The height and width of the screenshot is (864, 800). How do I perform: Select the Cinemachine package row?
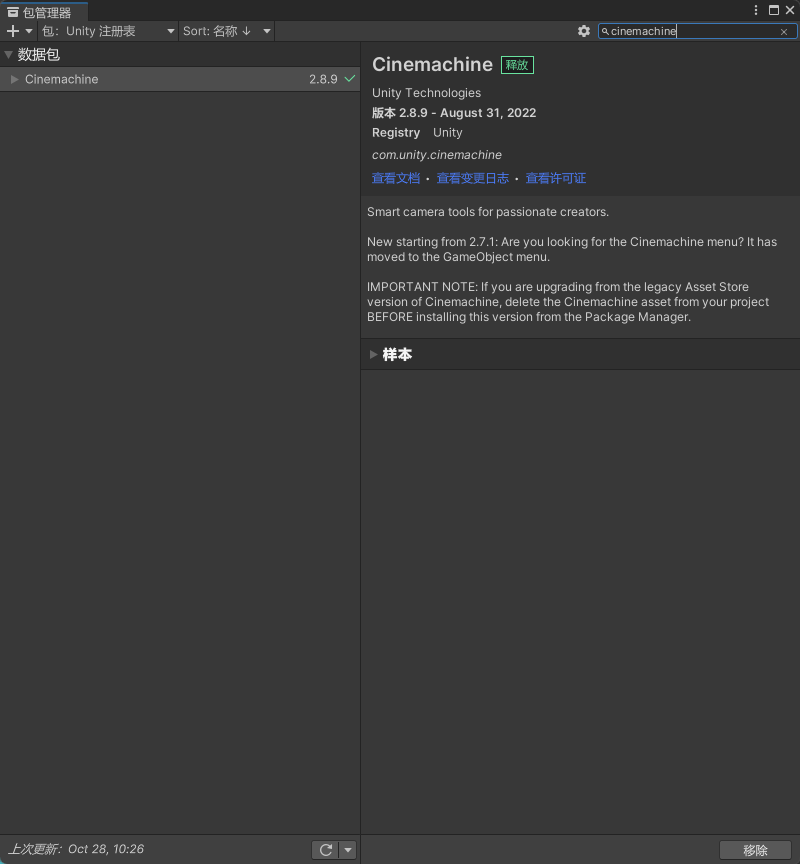(x=180, y=79)
